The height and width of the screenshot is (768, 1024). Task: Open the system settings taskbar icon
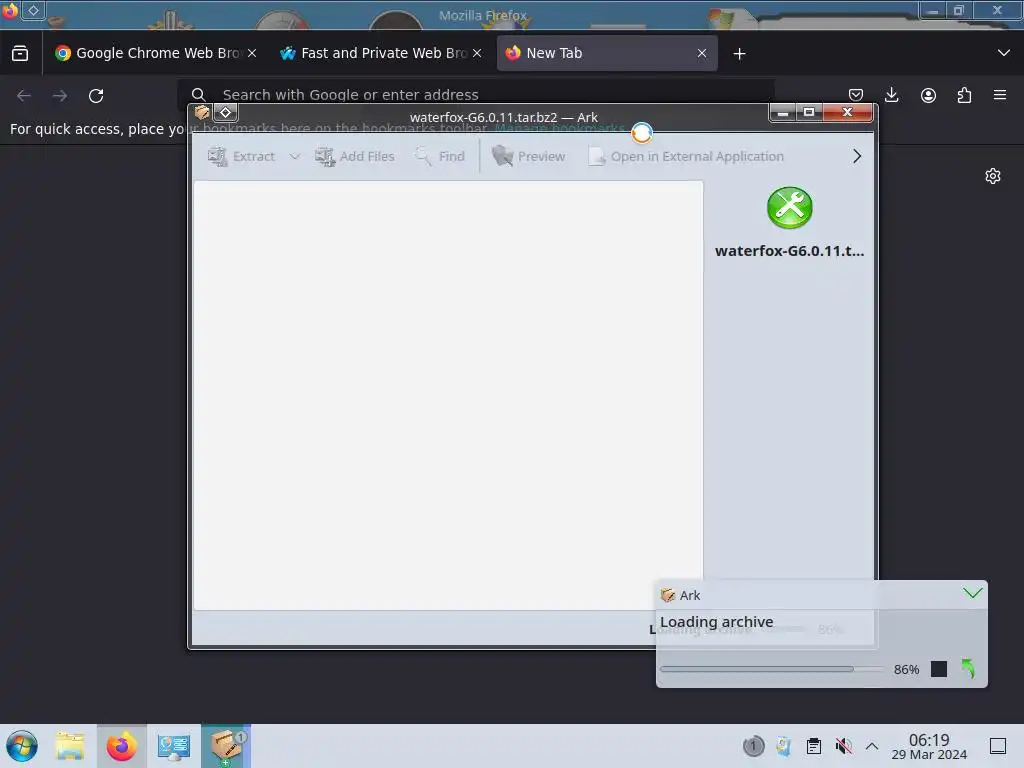point(174,746)
